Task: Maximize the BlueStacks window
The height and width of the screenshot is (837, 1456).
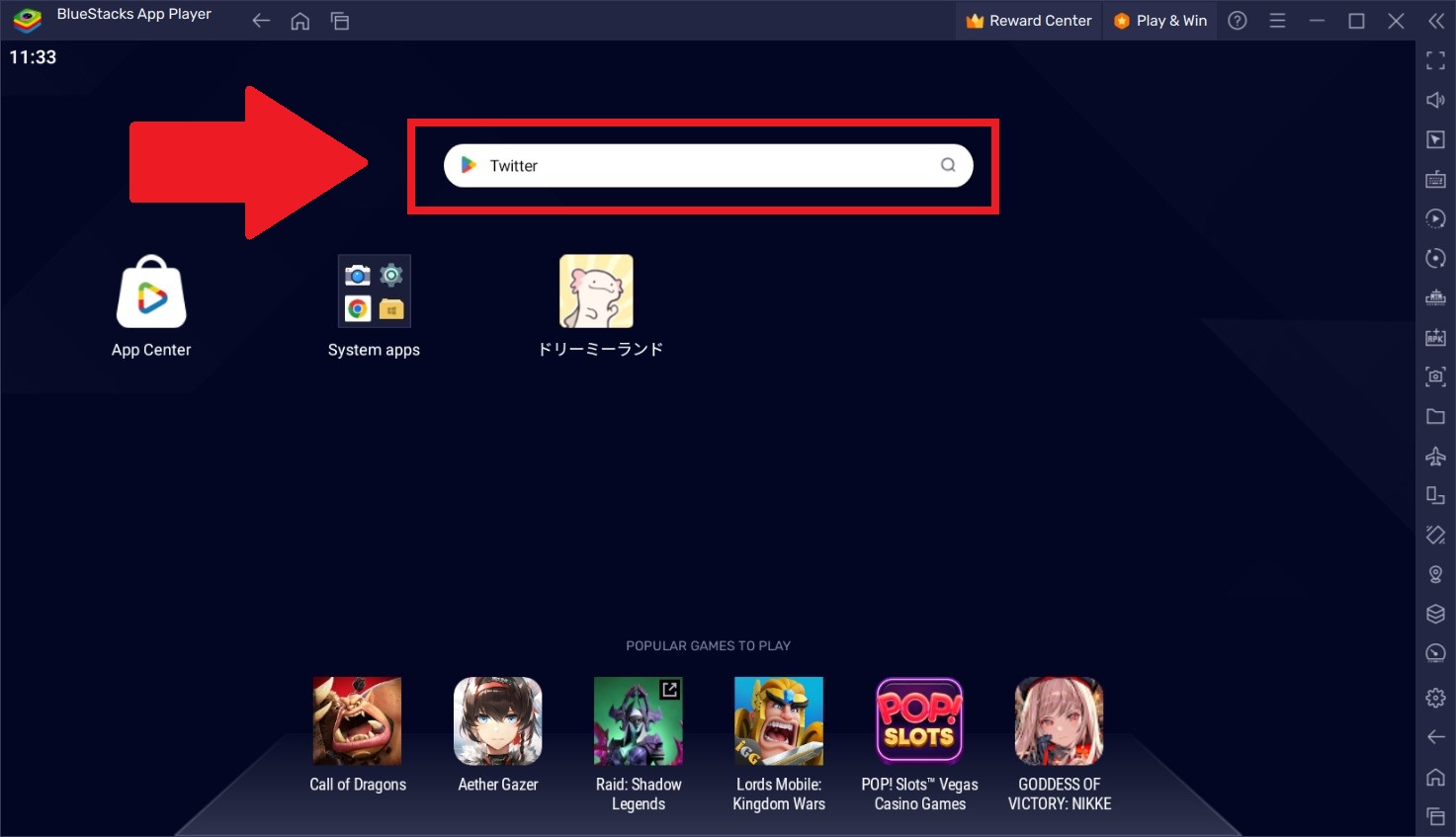Action: (1356, 21)
